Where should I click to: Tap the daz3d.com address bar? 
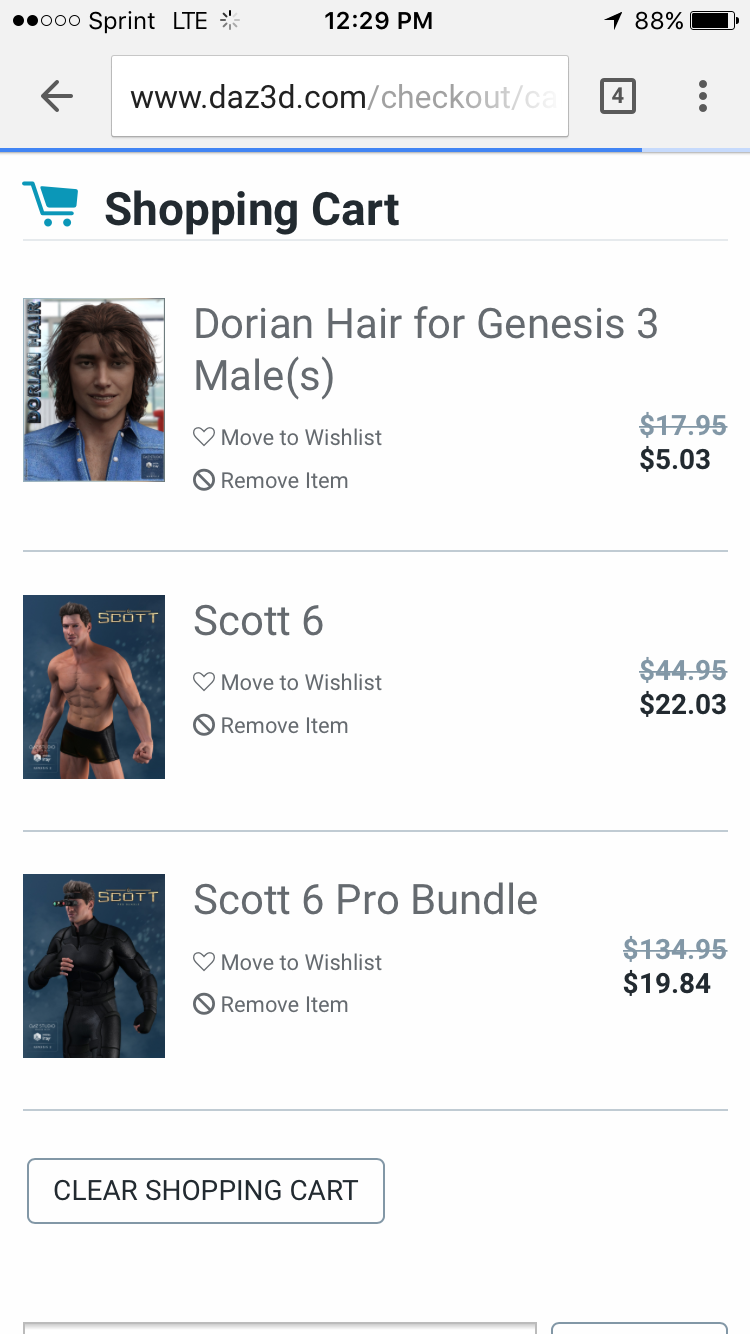(x=340, y=97)
